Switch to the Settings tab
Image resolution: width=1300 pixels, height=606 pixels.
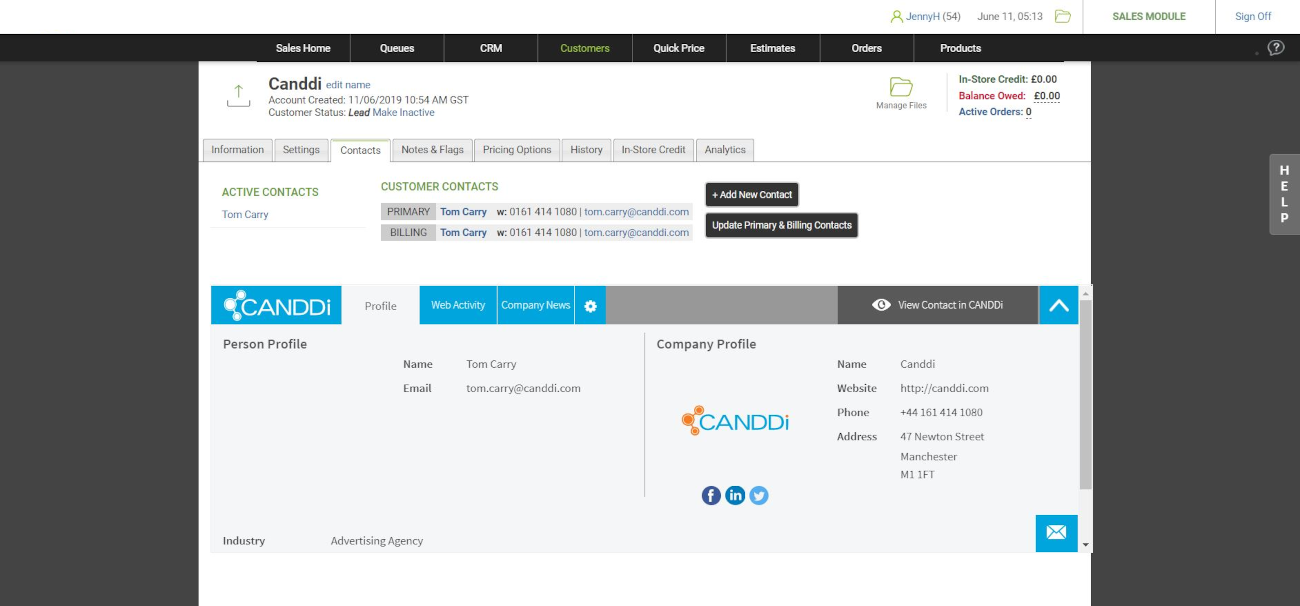[x=301, y=150]
